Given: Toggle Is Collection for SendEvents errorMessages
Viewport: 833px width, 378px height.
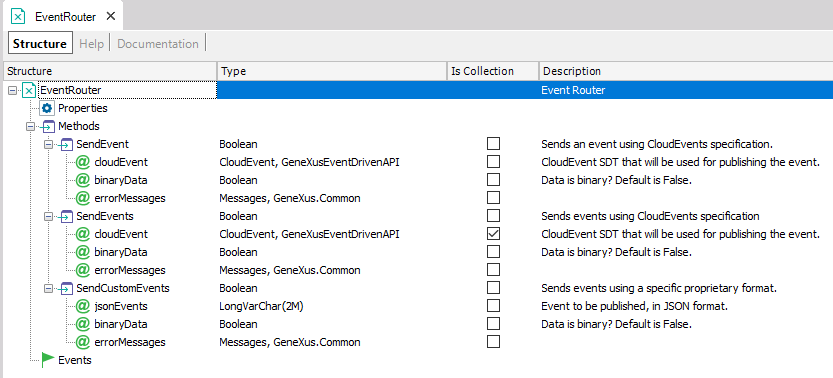Looking at the screenshot, I should [493, 270].
